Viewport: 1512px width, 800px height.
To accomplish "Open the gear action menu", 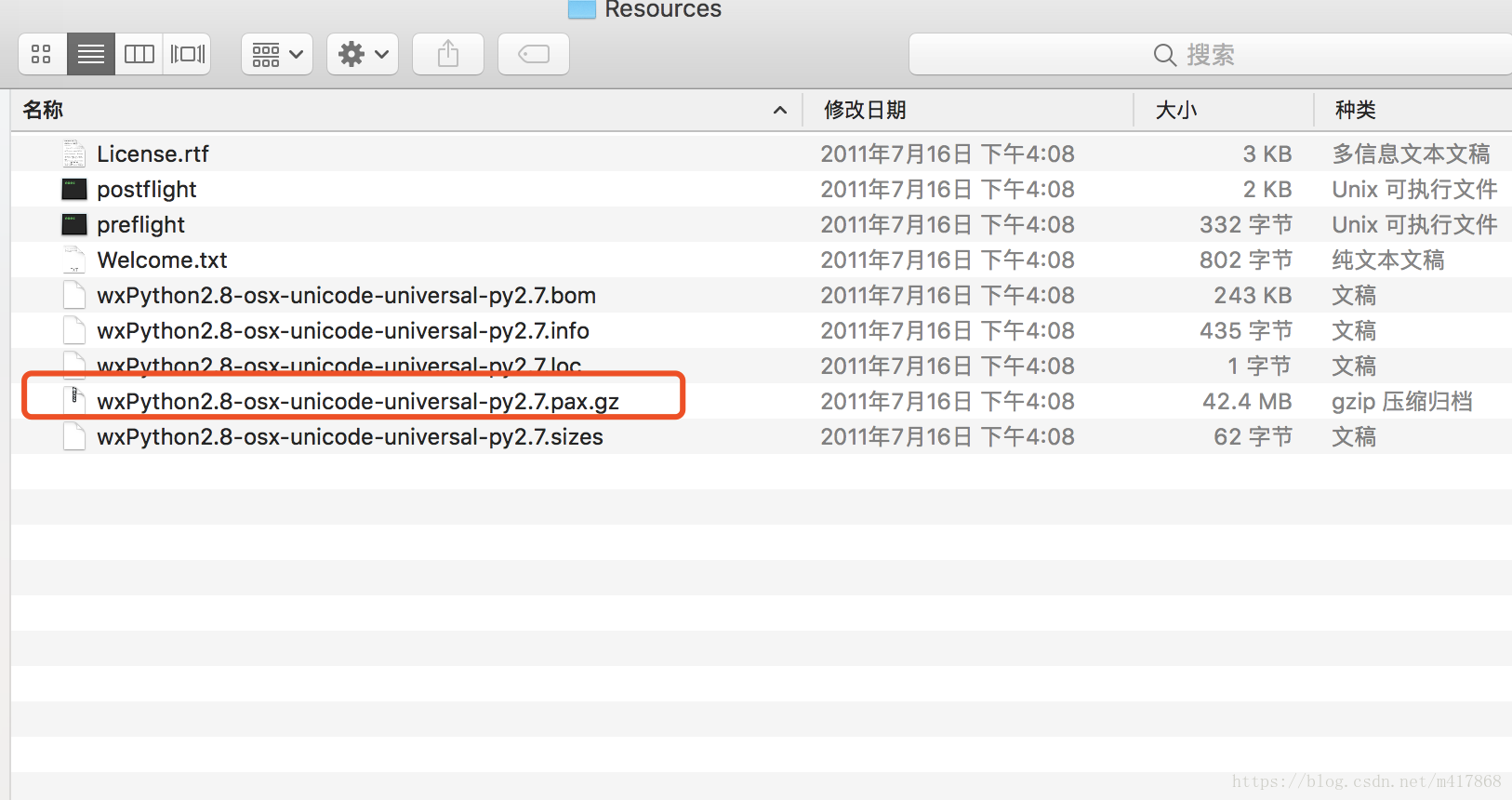I will click(363, 54).
